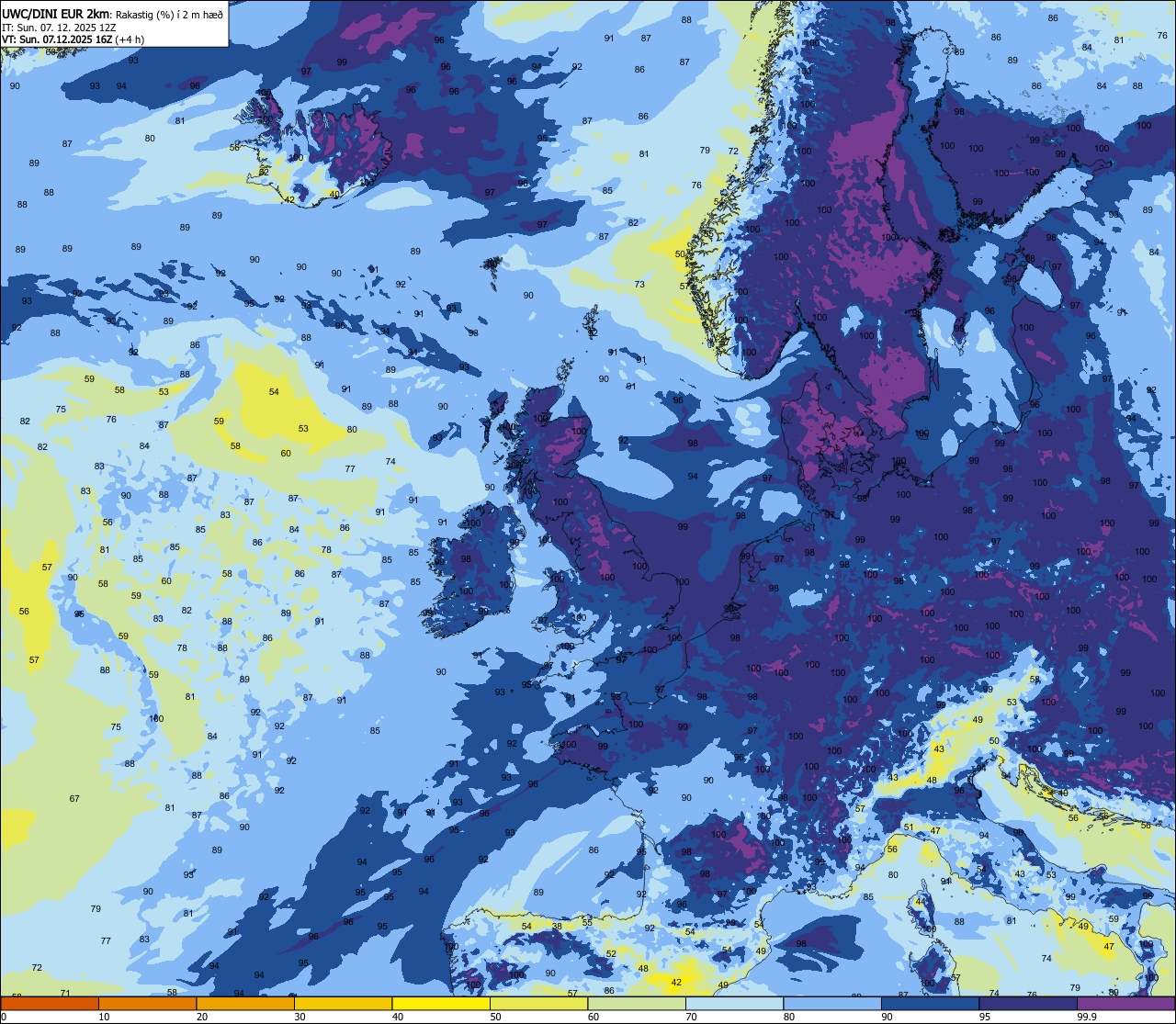Click the 'IT: Sun. 07. 12. 2025 12Z' line
The image size is (1176, 1024).
click(59, 27)
